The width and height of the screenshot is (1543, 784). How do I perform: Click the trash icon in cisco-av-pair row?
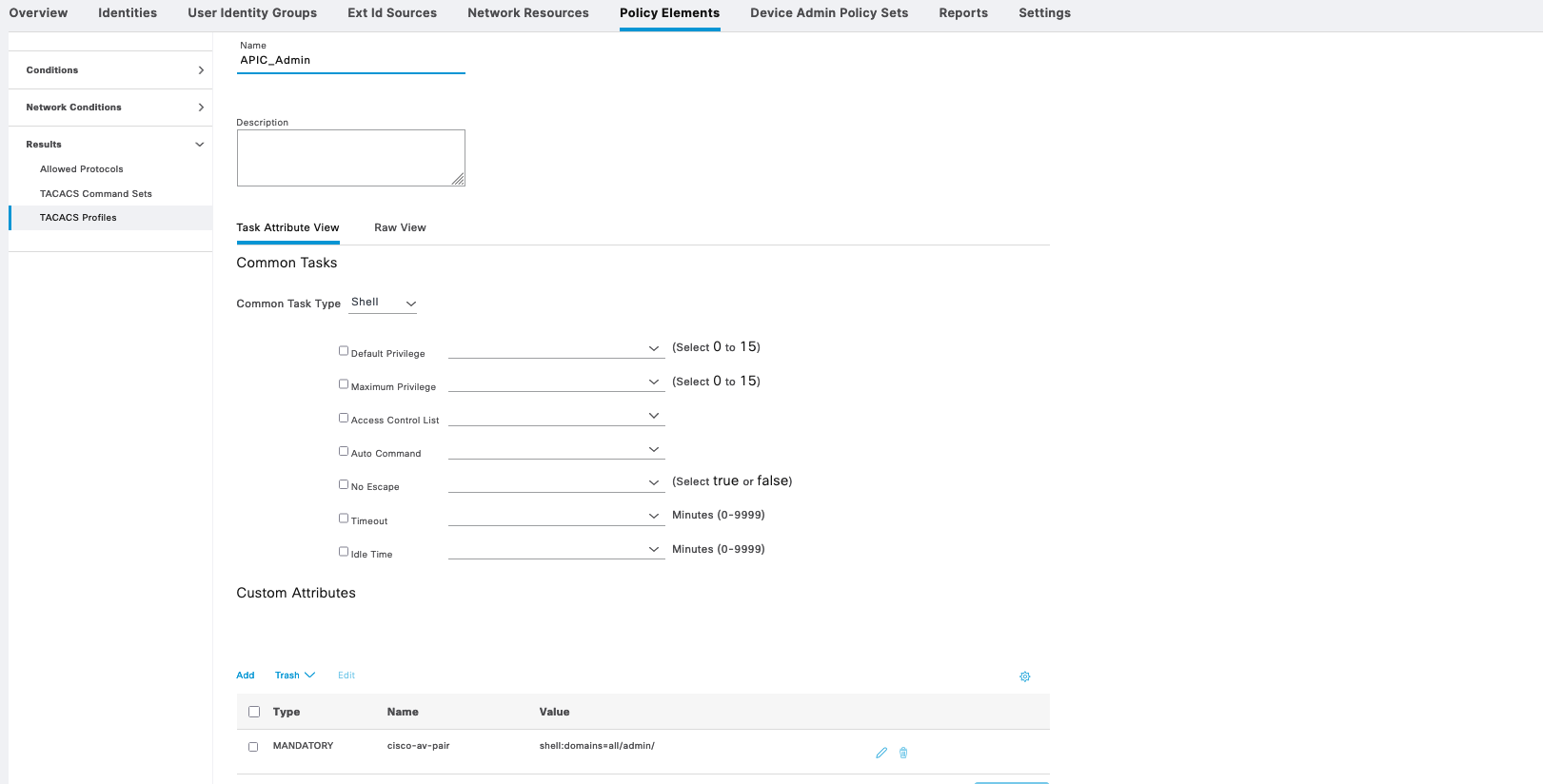click(x=903, y=753)
